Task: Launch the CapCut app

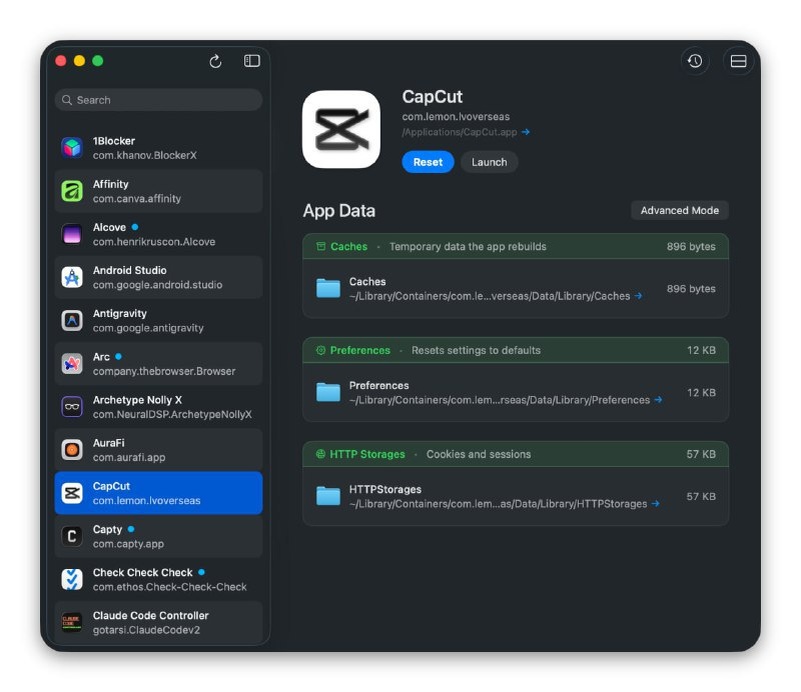Action: click(x=489, y=162)
